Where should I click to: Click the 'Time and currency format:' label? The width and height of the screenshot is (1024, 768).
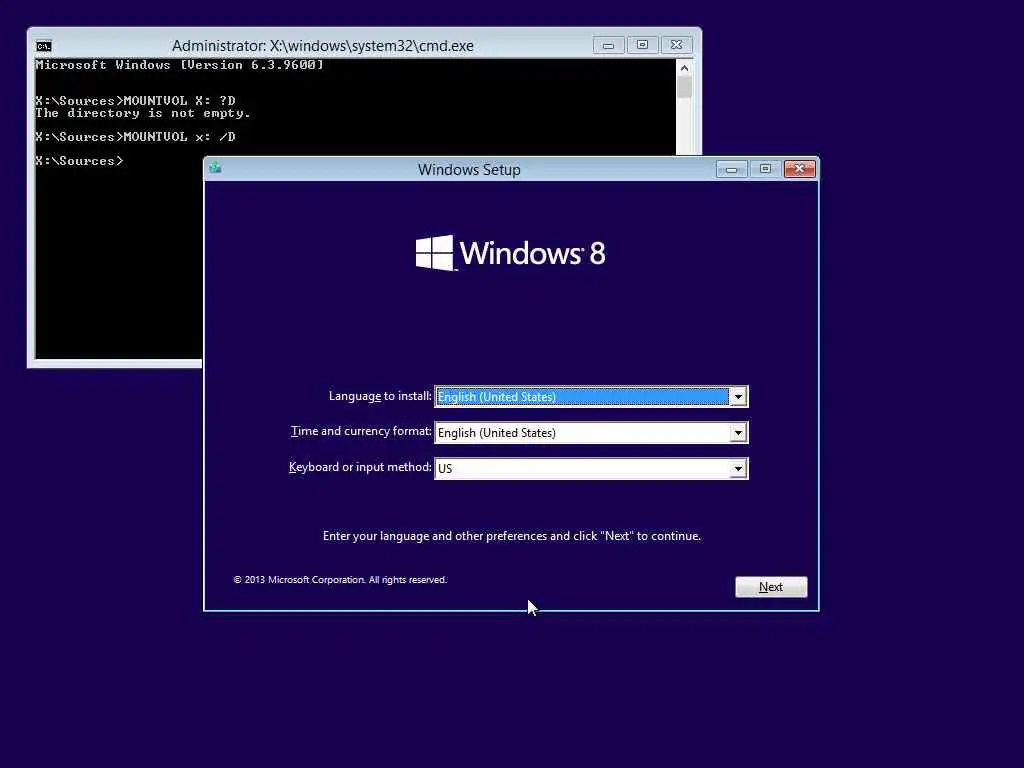click(x=361, y=431)
